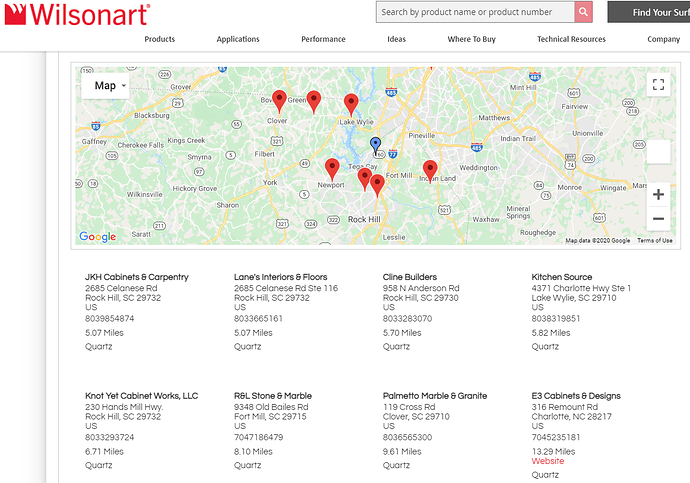
Task: Click phone number 8036565300
Action: pyautogui.click(x=407, y=437)
